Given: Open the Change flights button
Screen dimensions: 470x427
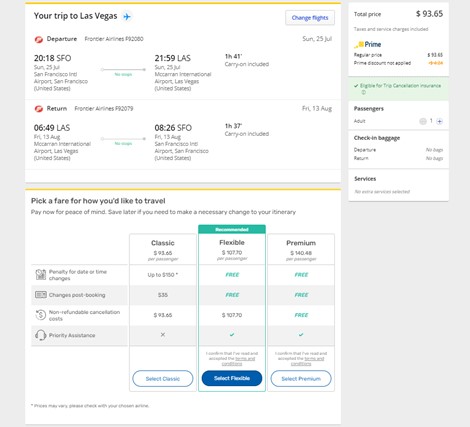Looking at the screenshot, I should pyautogui.click(x=310, y=18).
